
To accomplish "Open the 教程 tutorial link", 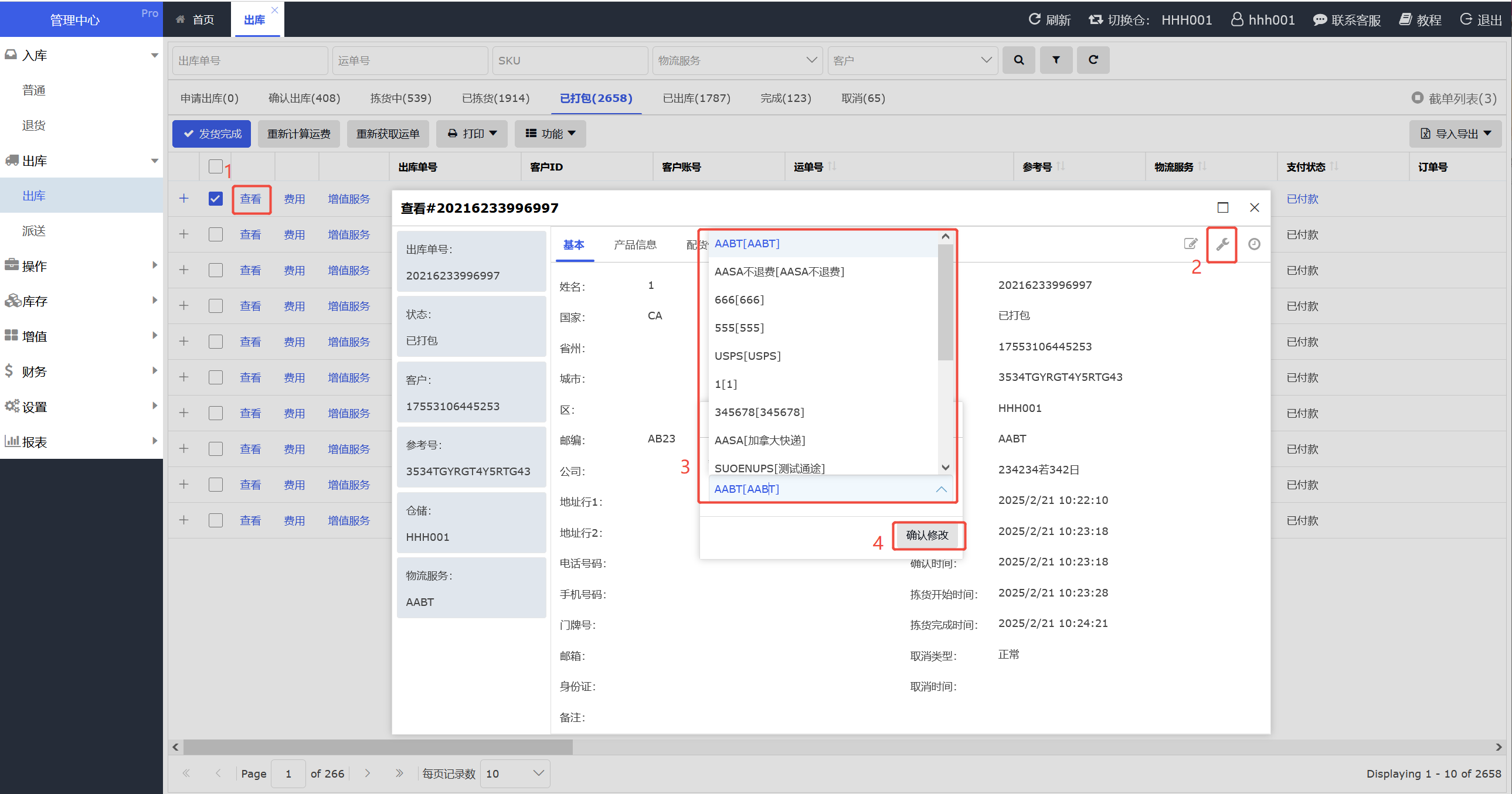I will point(1420,20).
